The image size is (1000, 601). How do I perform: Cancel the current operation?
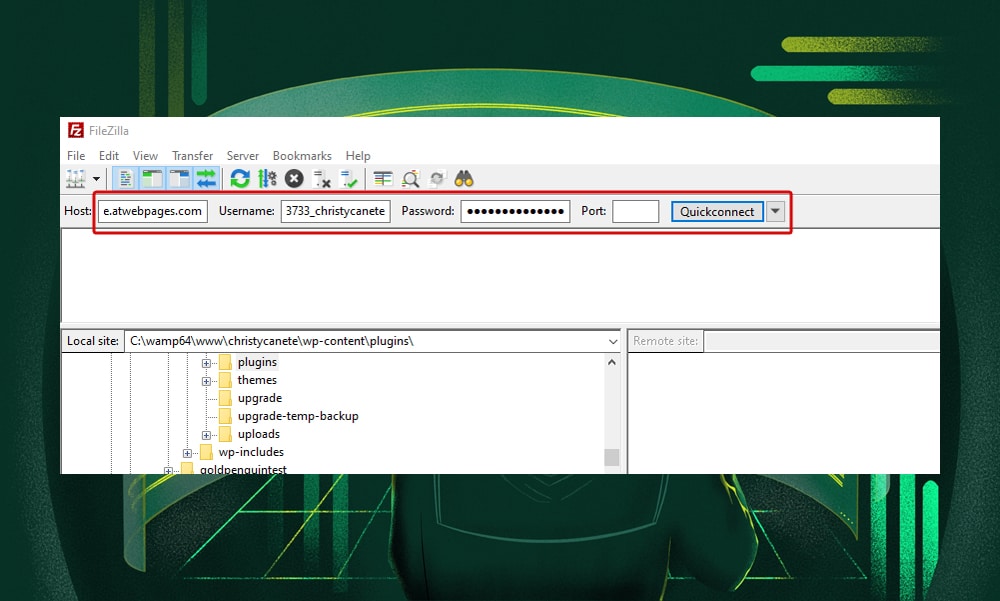coord(293,178)
